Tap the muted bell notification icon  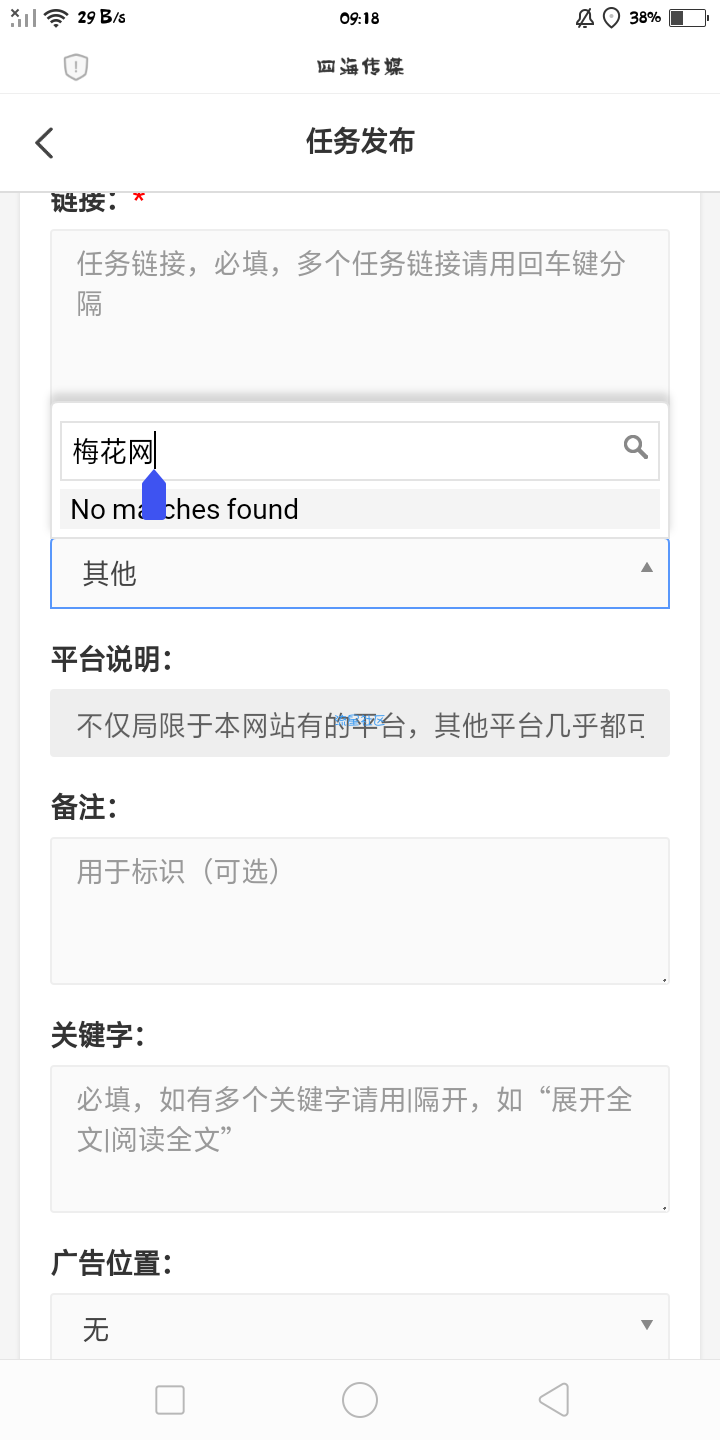[585, 18]
